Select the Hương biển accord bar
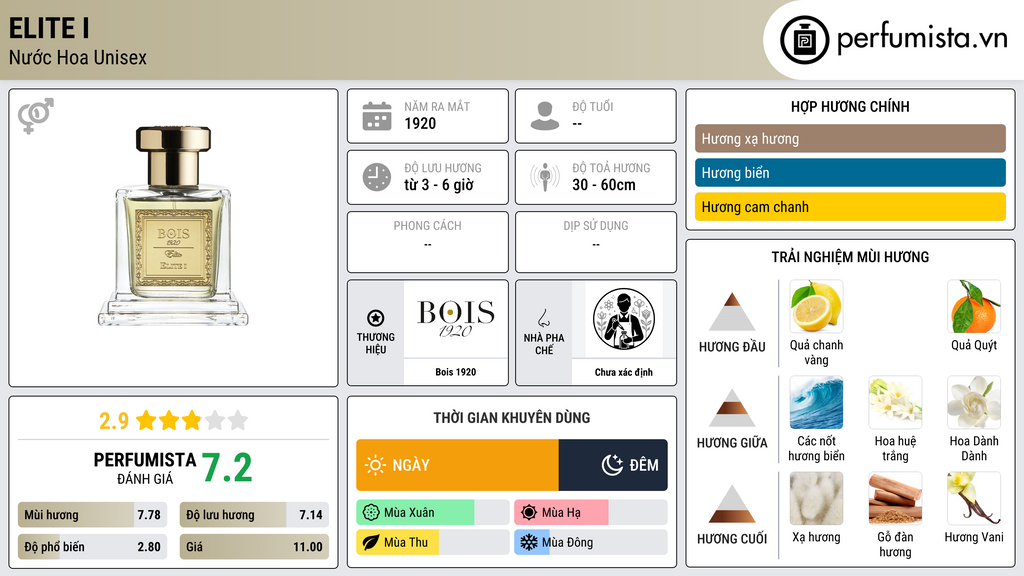The width and height of the screenshot is (1024, 576). [850, 172]
